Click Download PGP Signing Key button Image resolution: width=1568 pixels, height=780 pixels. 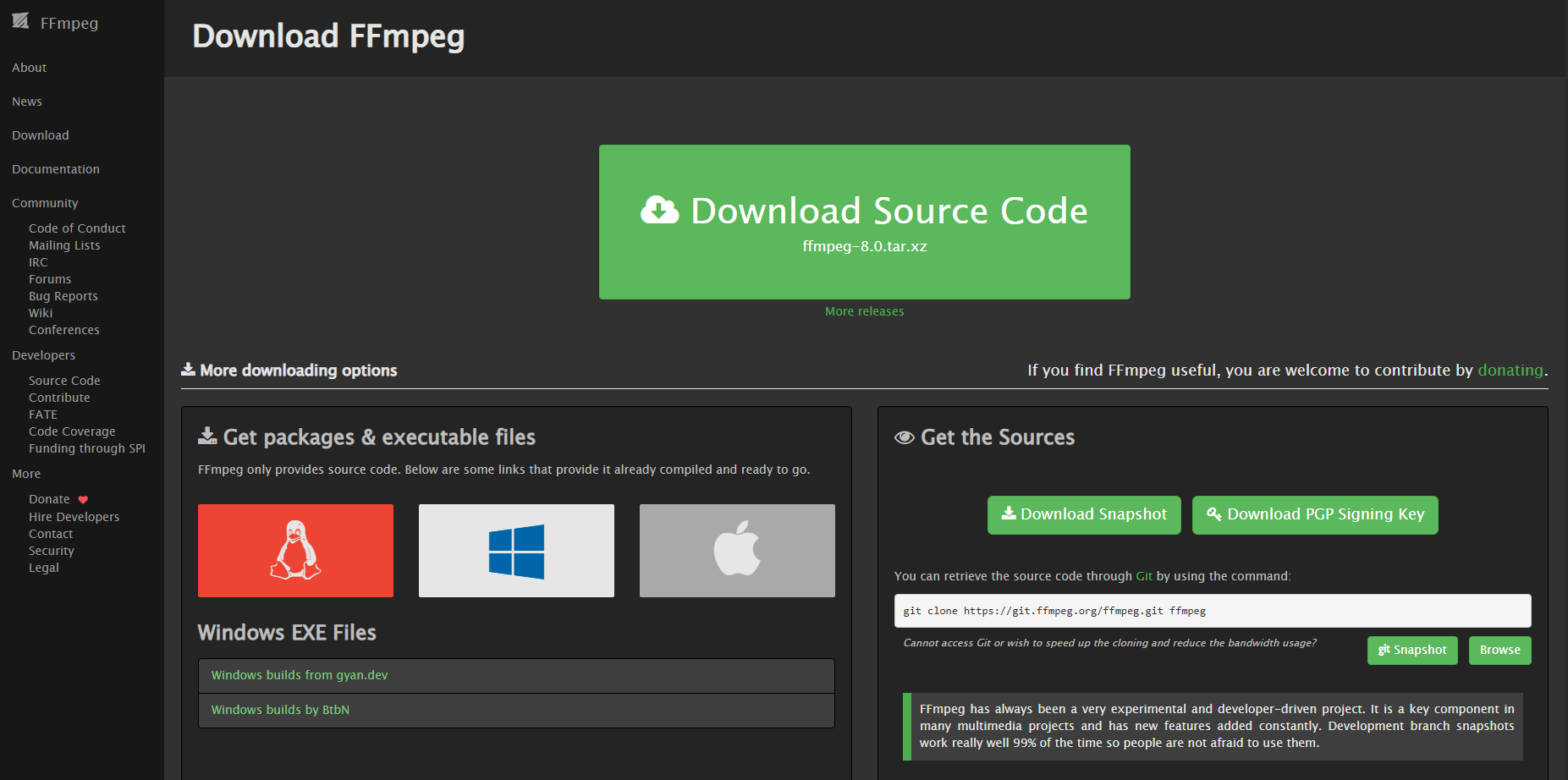[x=1315, y=514]
